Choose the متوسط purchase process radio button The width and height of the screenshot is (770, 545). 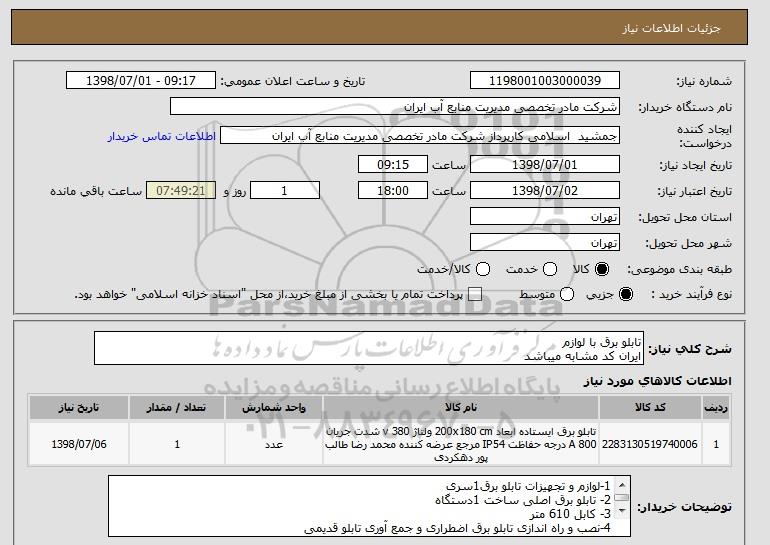pos(567,294)
